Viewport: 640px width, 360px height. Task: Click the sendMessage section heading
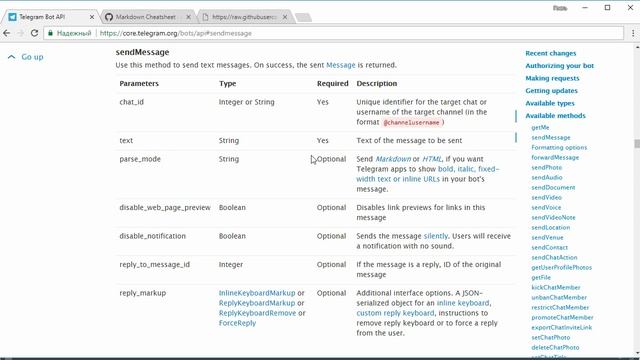tap(142, 52)
